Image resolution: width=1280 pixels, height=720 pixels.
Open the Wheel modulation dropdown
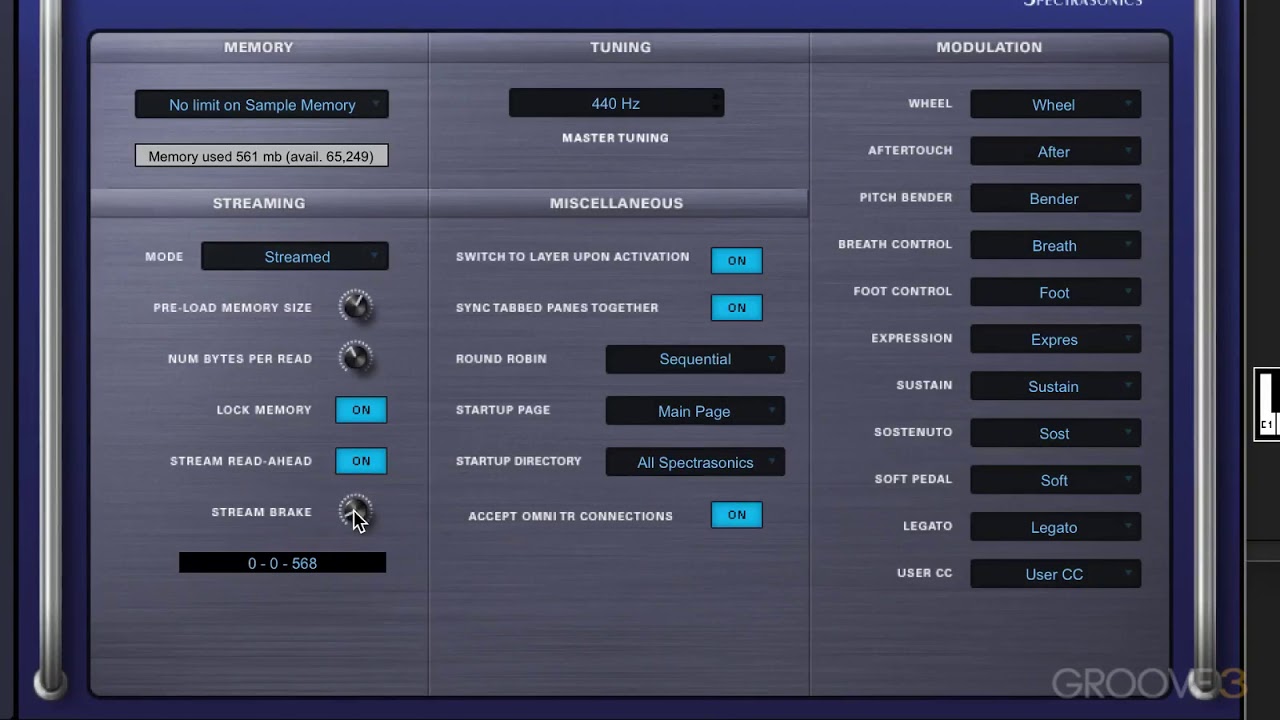pyautogui.click(x=1055, y=104)
